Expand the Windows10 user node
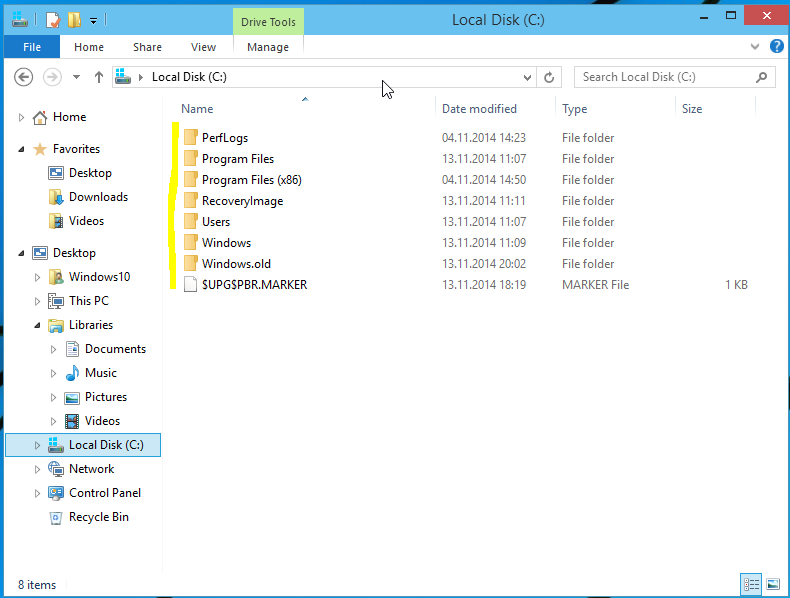790x598 pixels. [37, 277]
